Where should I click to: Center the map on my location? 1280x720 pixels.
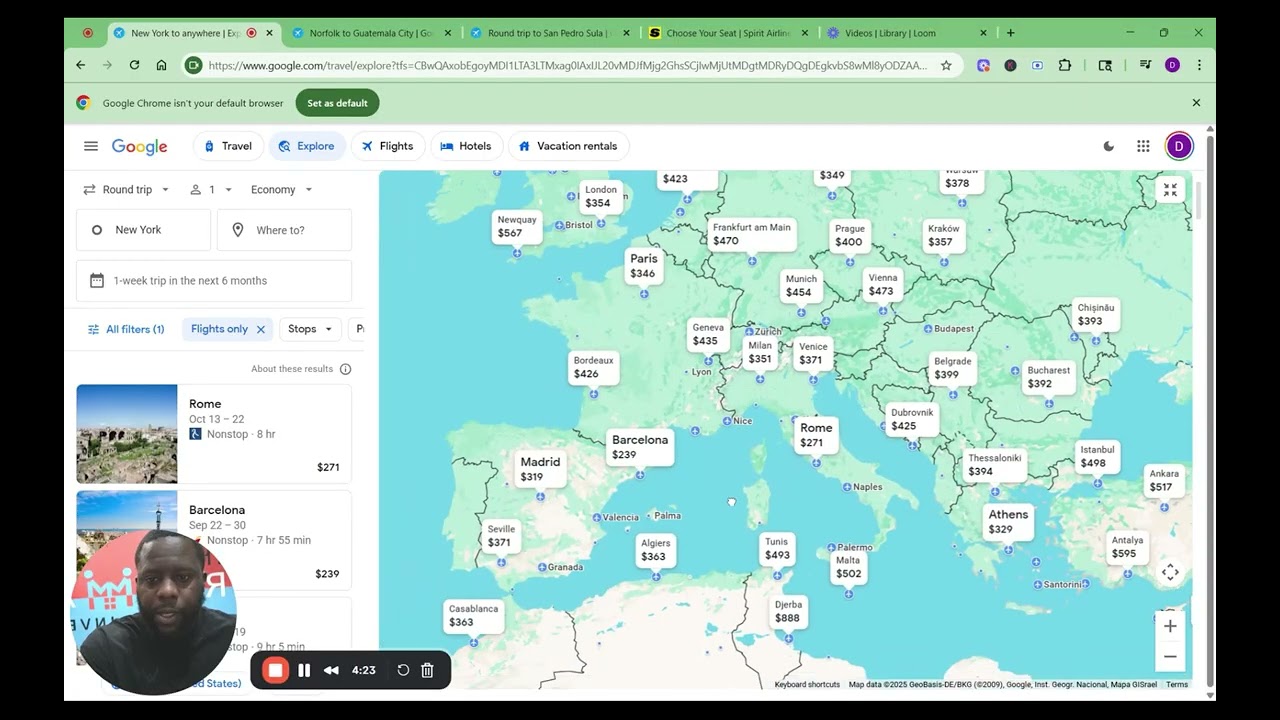click(1170, 572)
